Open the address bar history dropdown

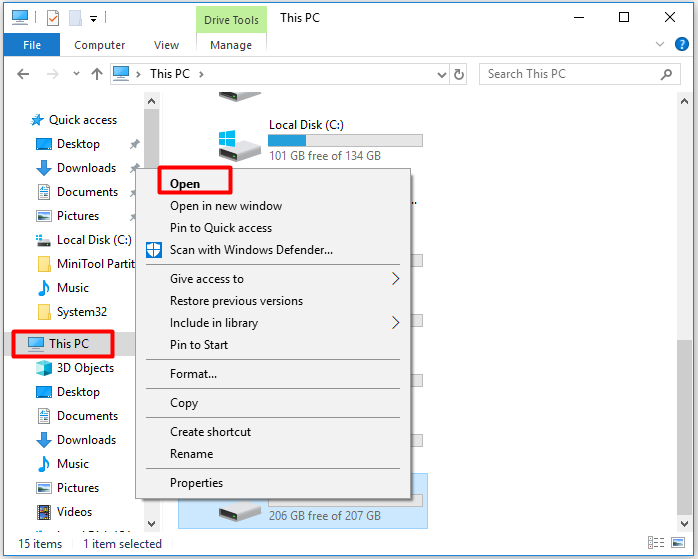pyautogui.click(x=442, y=74)
